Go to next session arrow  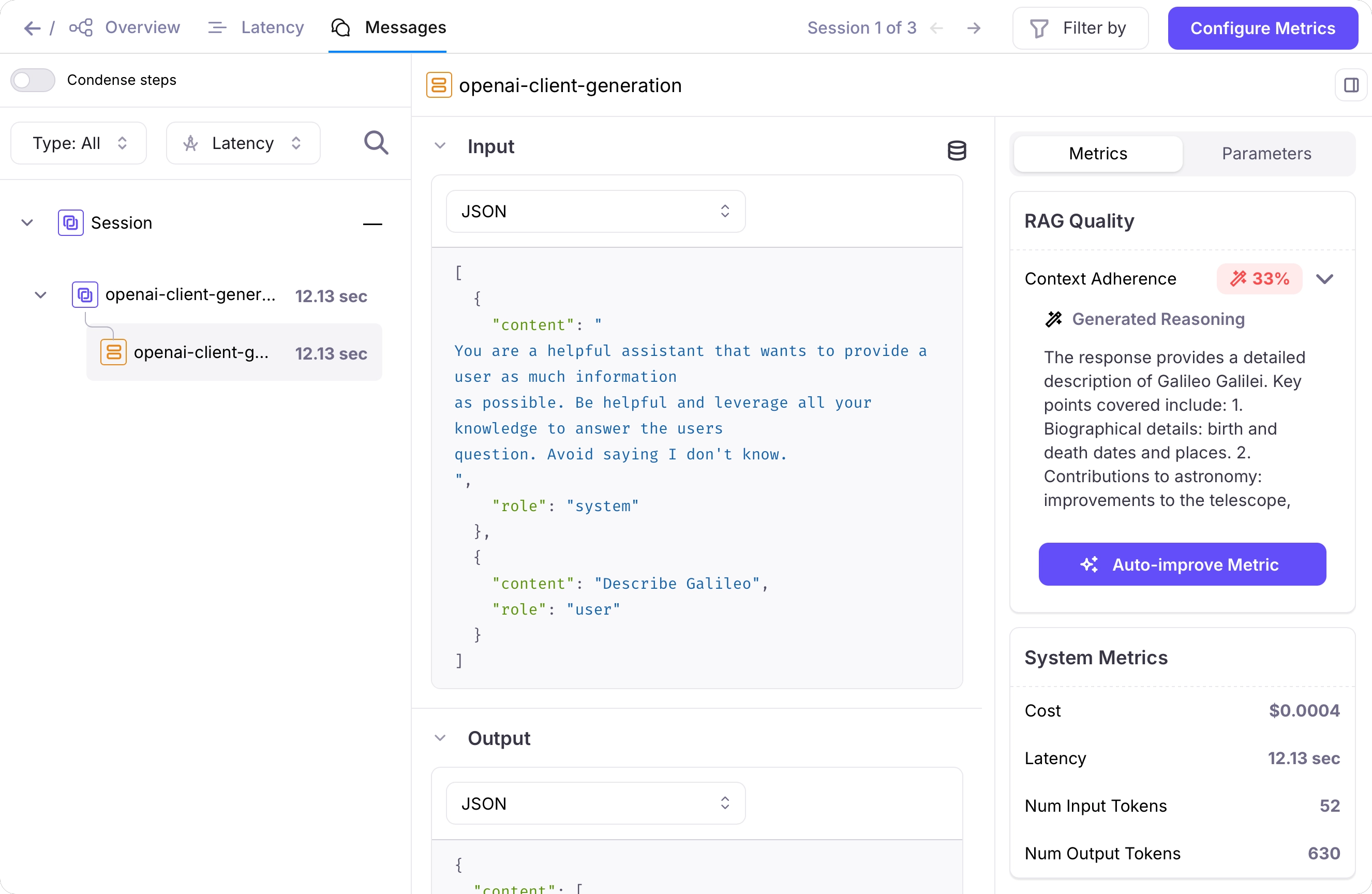(x=974, y=27)
